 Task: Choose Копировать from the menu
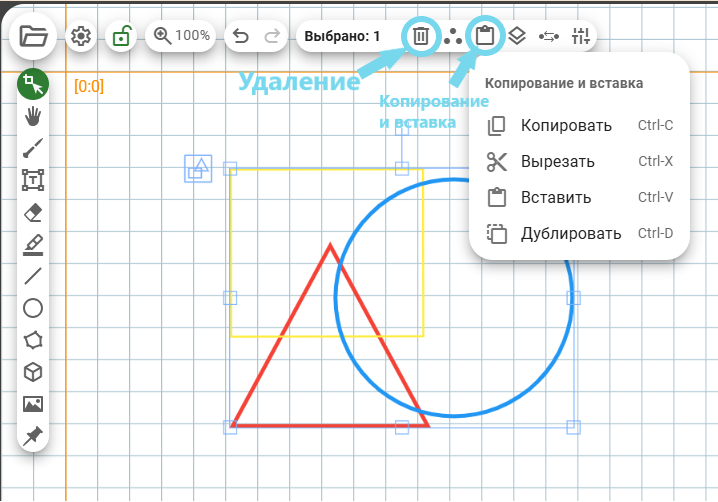point(565,126)
